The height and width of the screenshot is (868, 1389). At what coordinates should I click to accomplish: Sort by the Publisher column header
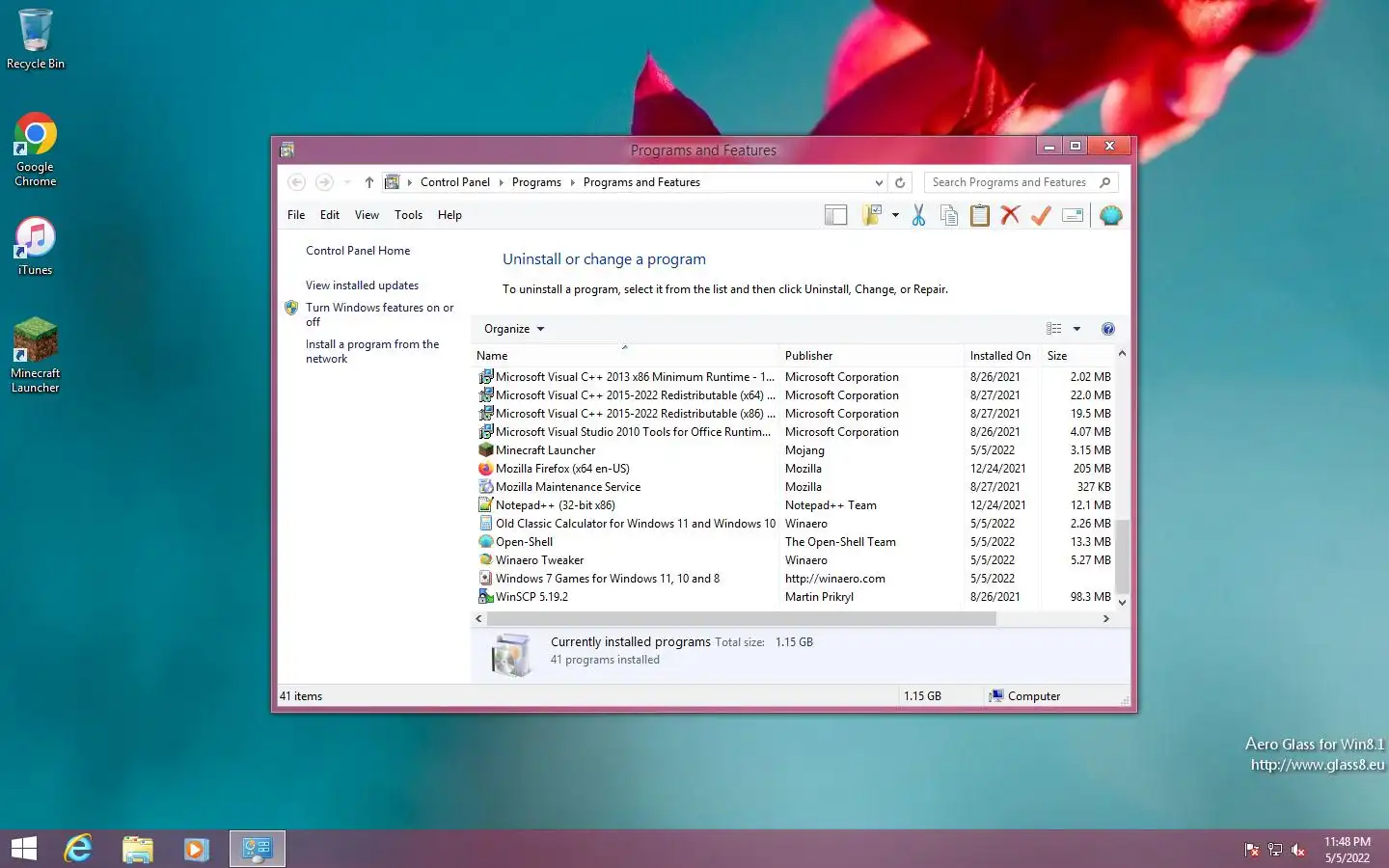[870, 356]
